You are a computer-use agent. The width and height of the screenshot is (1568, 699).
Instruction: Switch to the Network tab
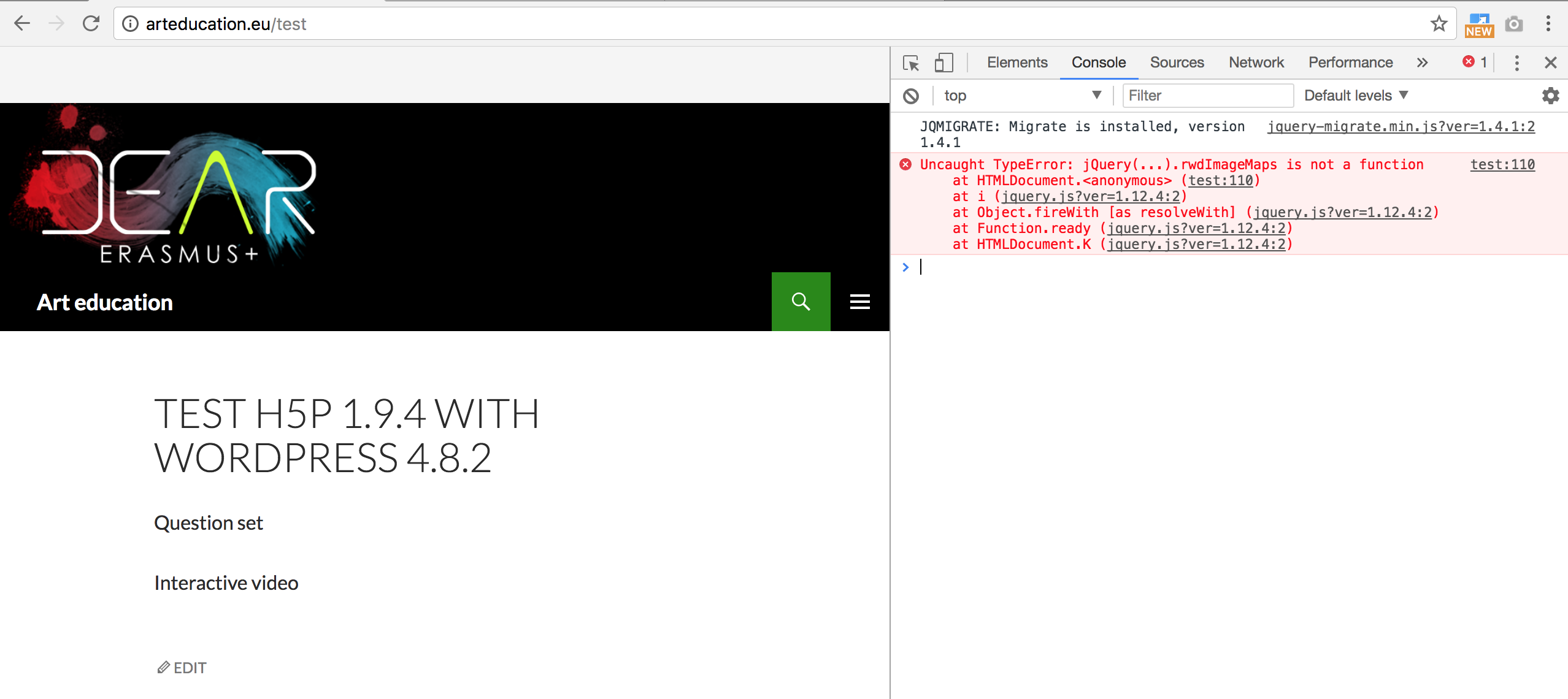pyautogui.click(x=1256, y=63)
